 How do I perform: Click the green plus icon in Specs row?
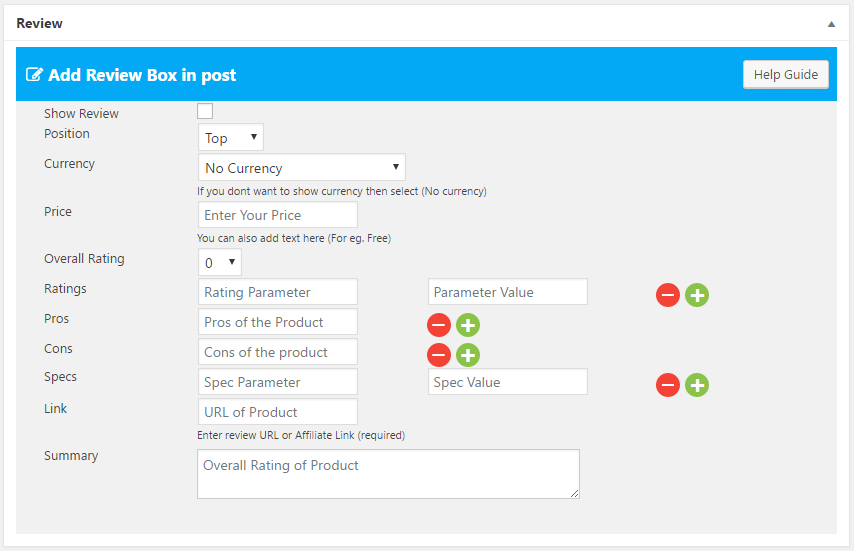(x=697, y=385)
